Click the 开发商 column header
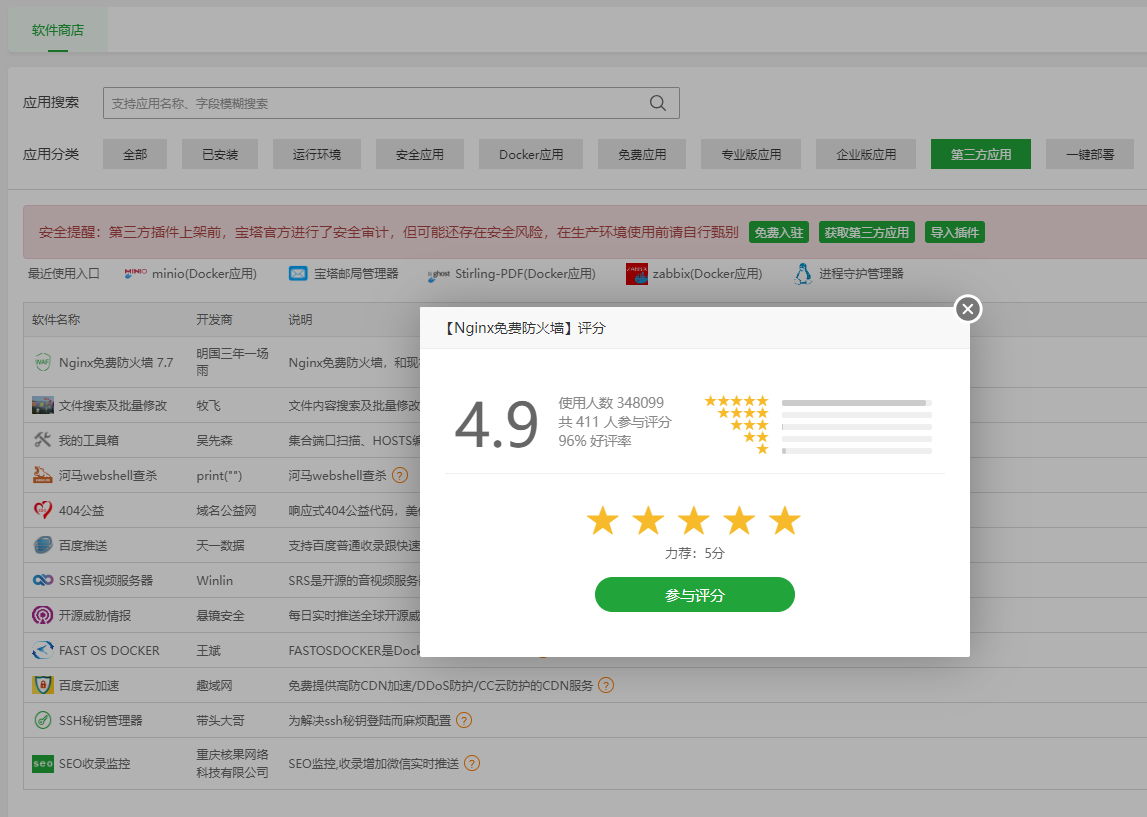This screenshot has width=1147, height=817. click(x=214, y=320)
